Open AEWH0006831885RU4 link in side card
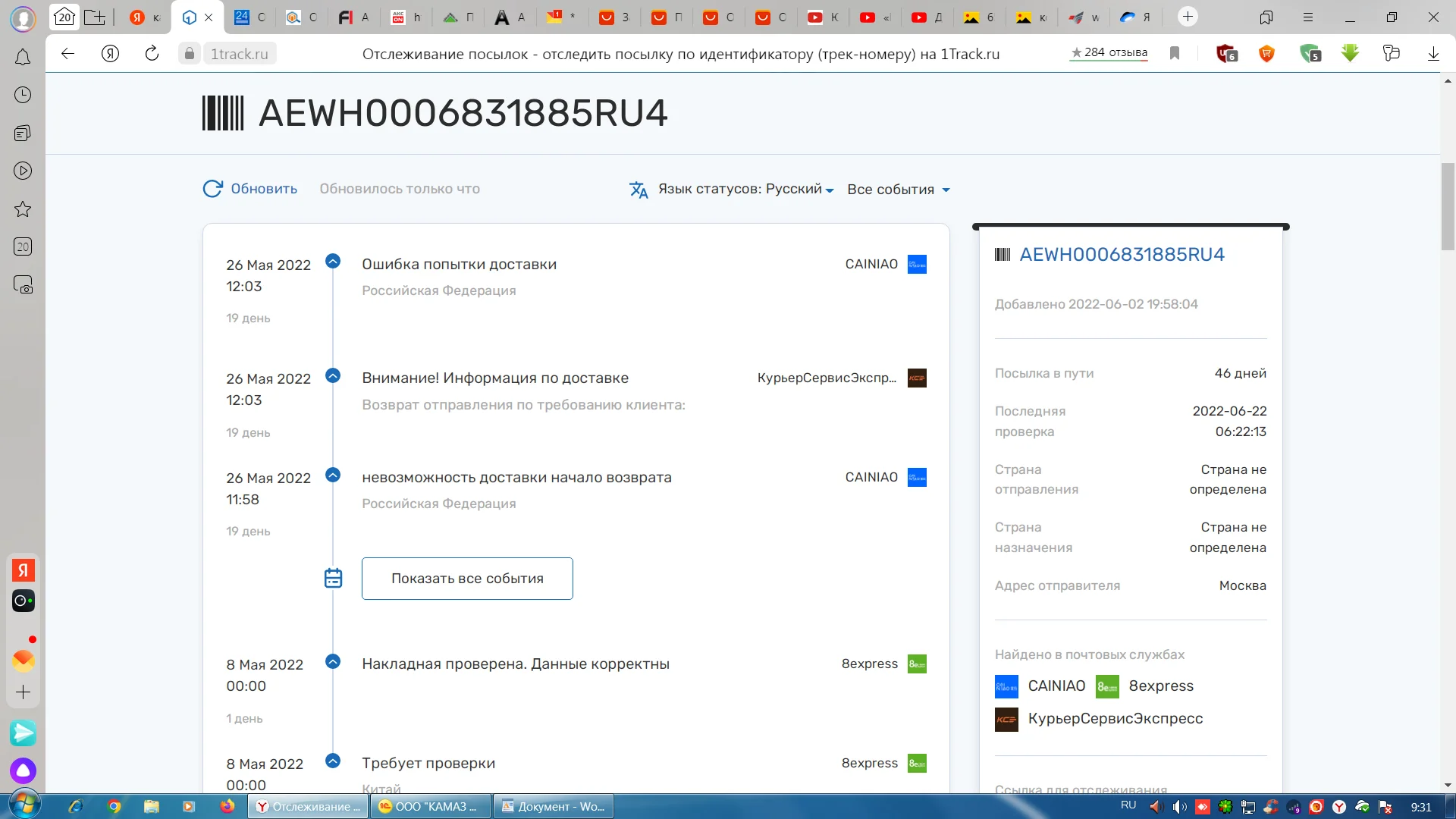The image size is (1456, 819). coord(1122,255)
